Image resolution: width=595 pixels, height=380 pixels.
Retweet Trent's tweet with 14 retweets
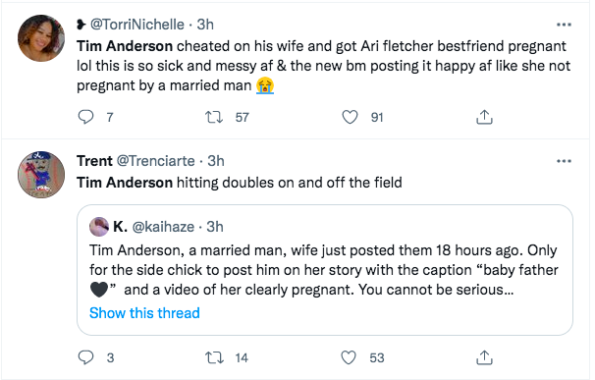[214, 357]
